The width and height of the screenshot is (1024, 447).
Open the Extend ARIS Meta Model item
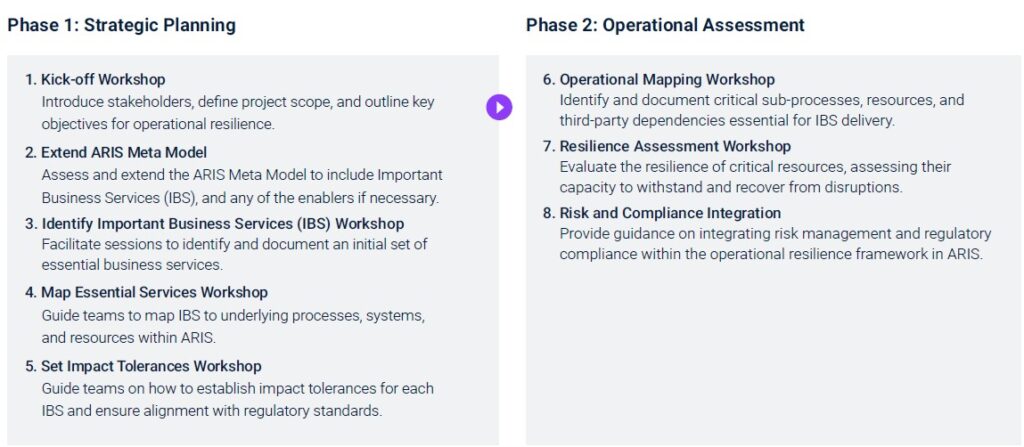pyautogui.click(x=116, y=153)
